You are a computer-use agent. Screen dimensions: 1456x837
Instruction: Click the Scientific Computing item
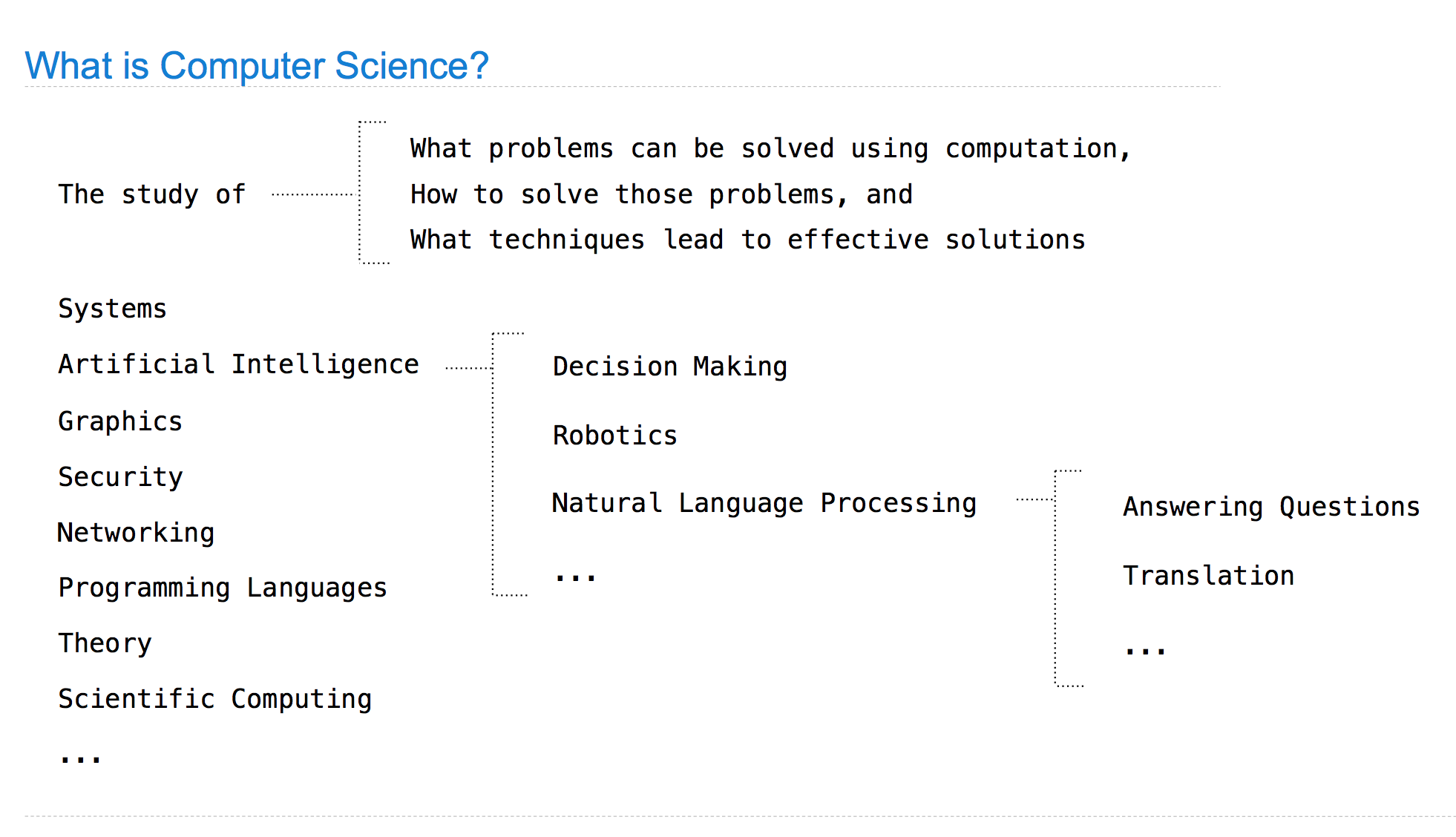coord(215,699)
